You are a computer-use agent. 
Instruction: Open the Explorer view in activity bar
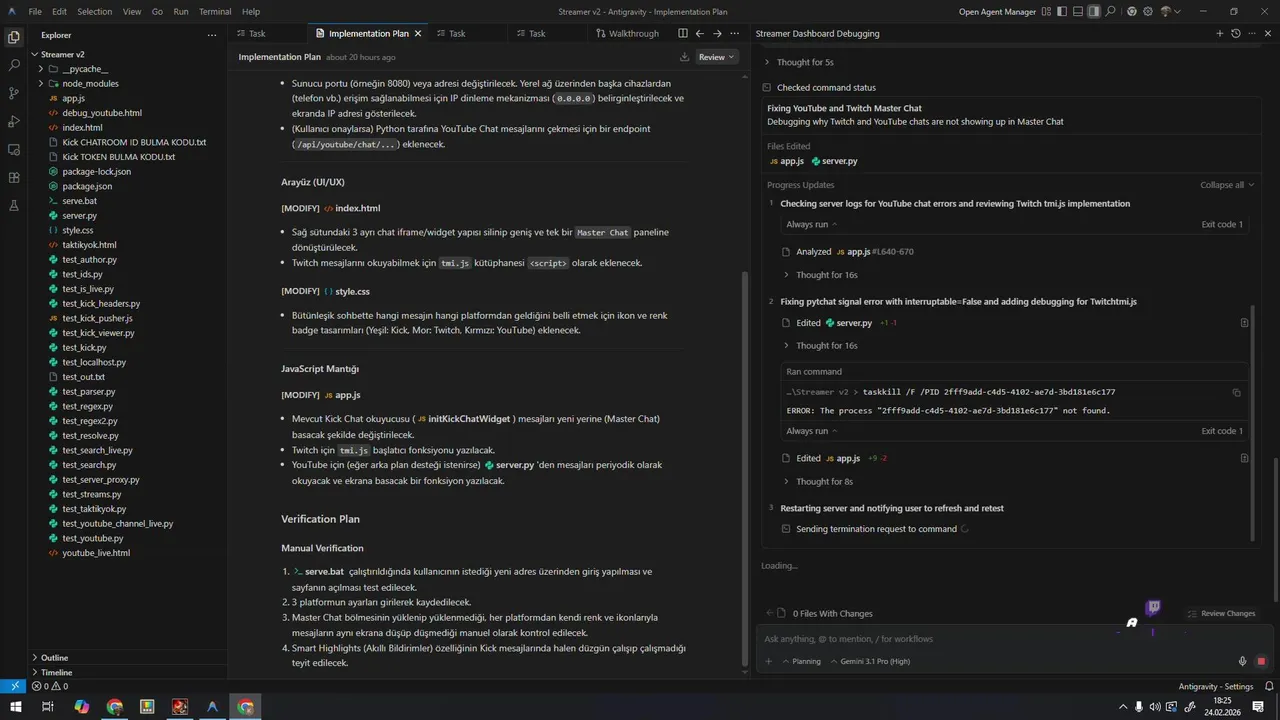[x=14, y=37]
